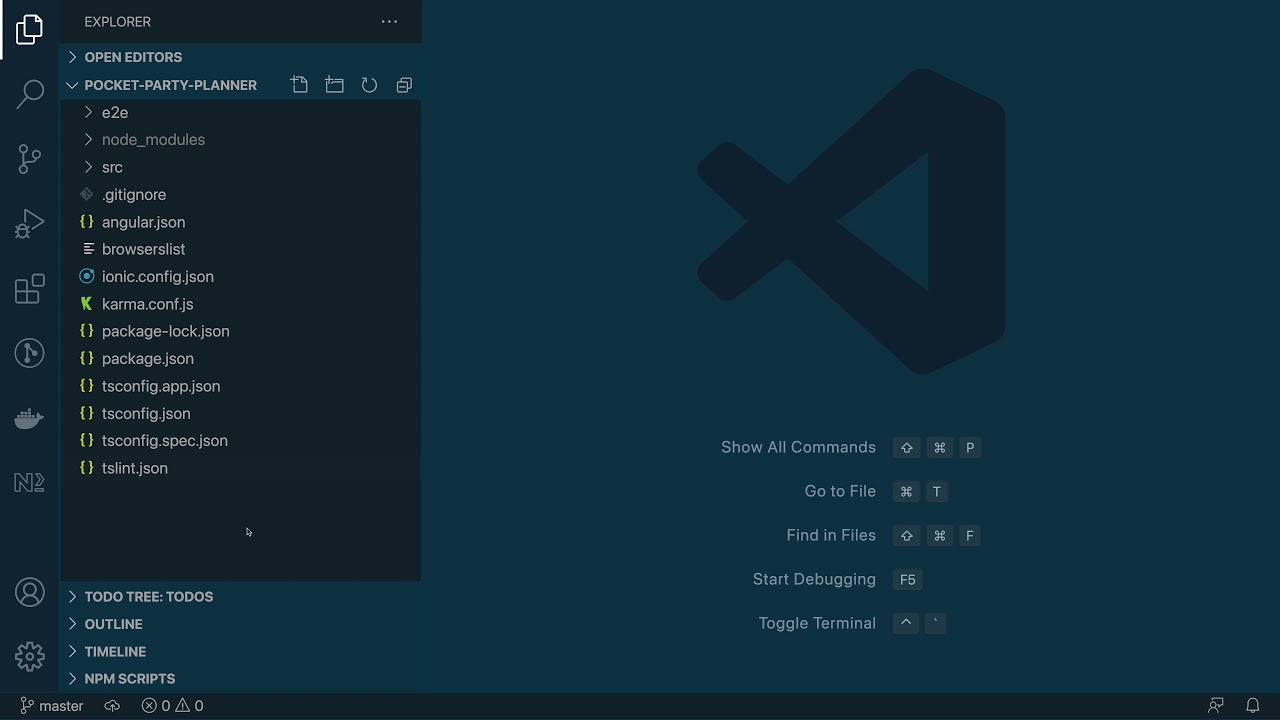Expand the src folder
1280x720 pixels.
click(241, 167)
